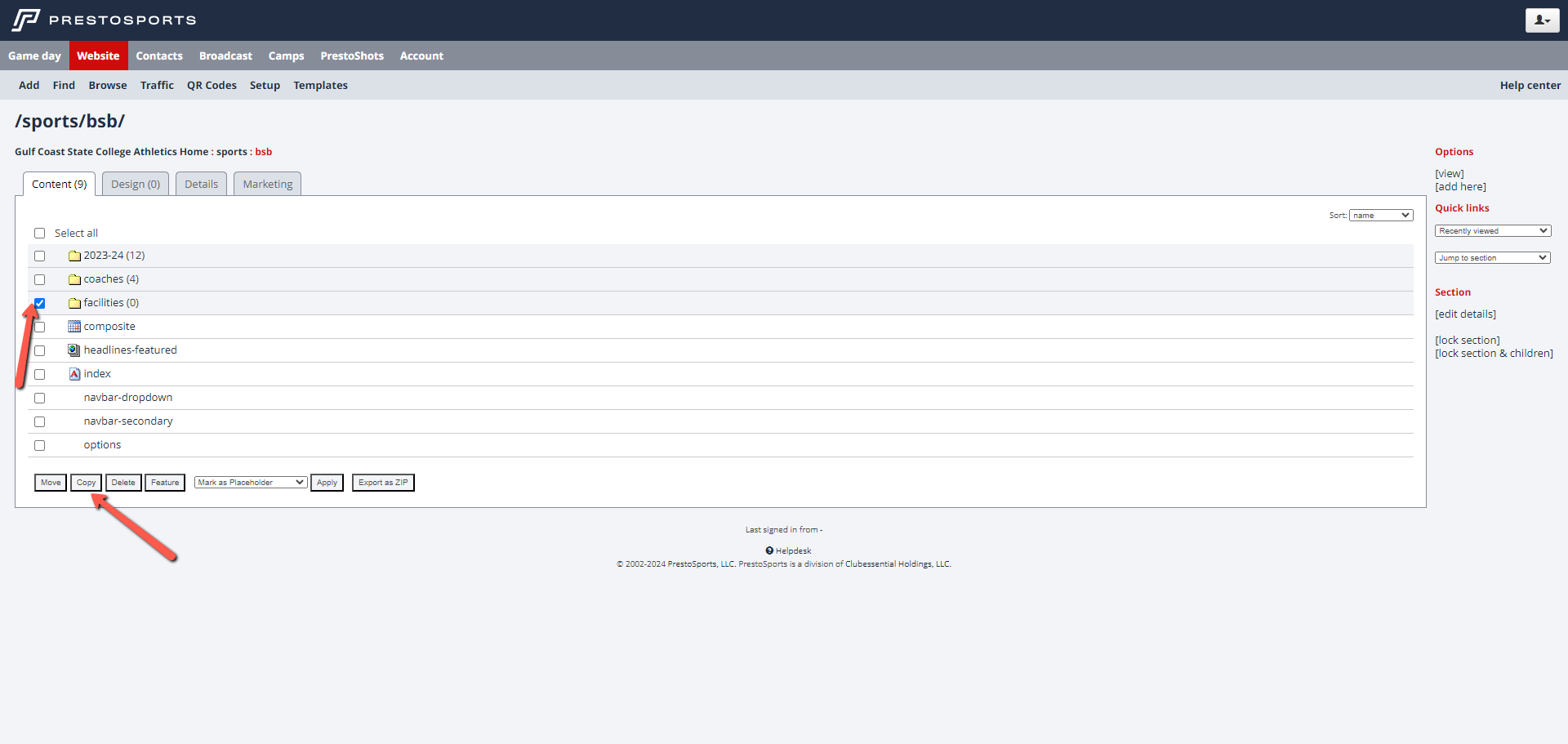This screenshot has height=744, width=1568.
Task: Open the navbar-dropdown item
Action: [128, 398]
